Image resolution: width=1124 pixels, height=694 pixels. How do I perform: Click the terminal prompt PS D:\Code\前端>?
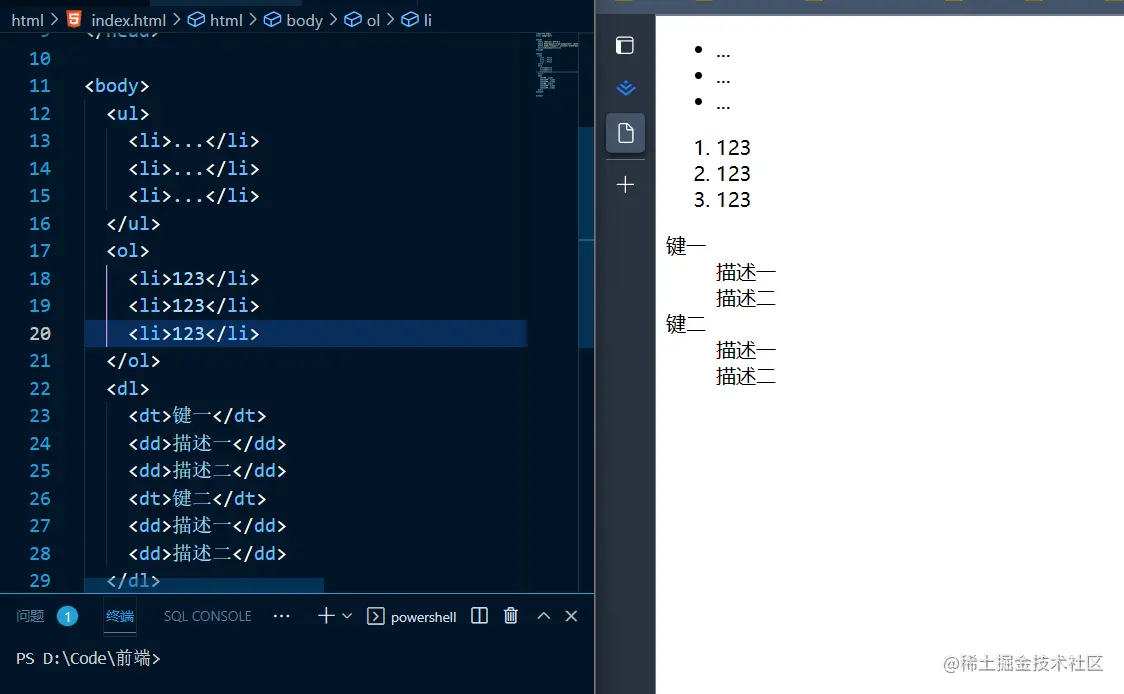point(88,658)
